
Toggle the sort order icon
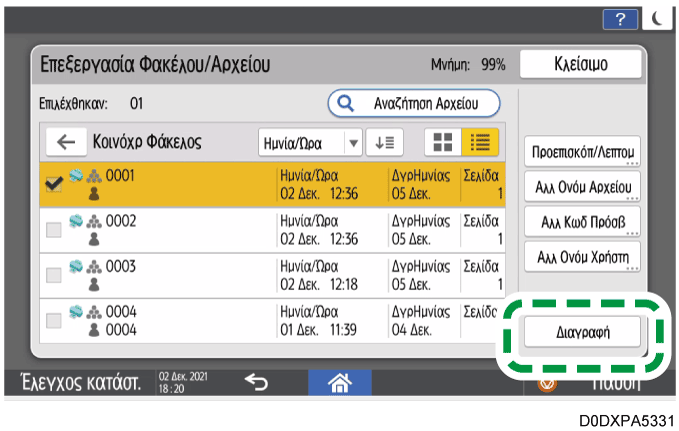(384, 142)
